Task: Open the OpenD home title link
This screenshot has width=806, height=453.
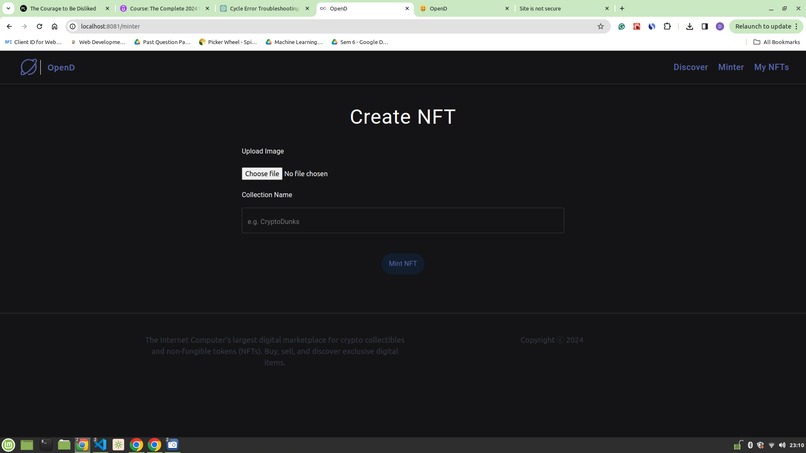Action: click(61, 67)
